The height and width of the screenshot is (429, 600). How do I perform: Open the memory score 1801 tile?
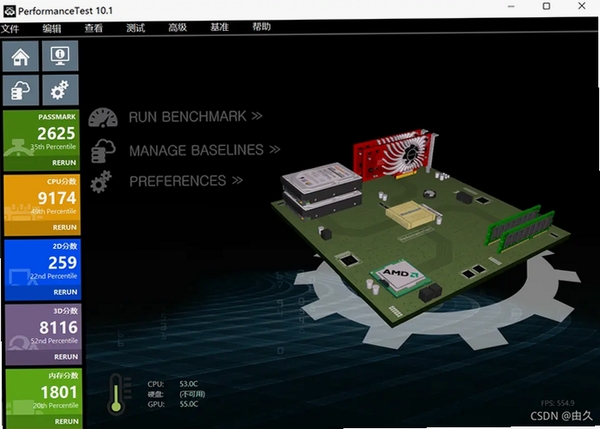[x=44, y=398]
